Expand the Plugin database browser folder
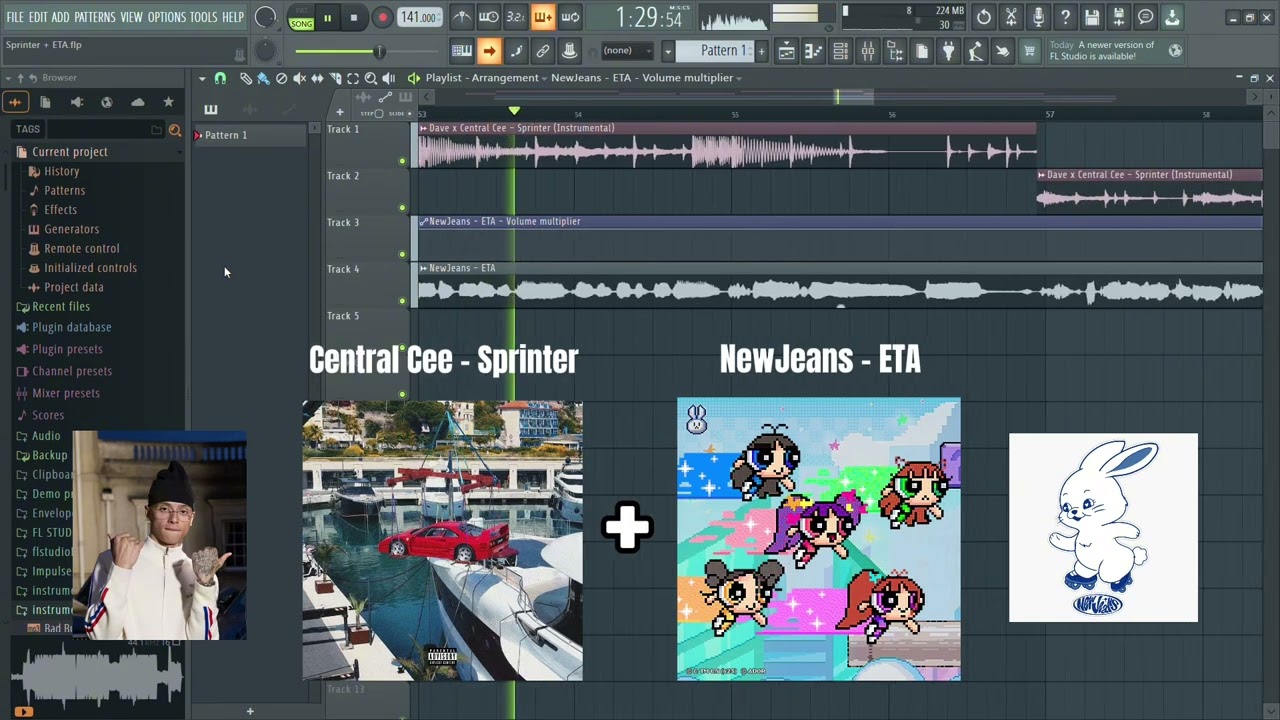The height and width of the screenshot is (720, 1280). tap(71, 327)
